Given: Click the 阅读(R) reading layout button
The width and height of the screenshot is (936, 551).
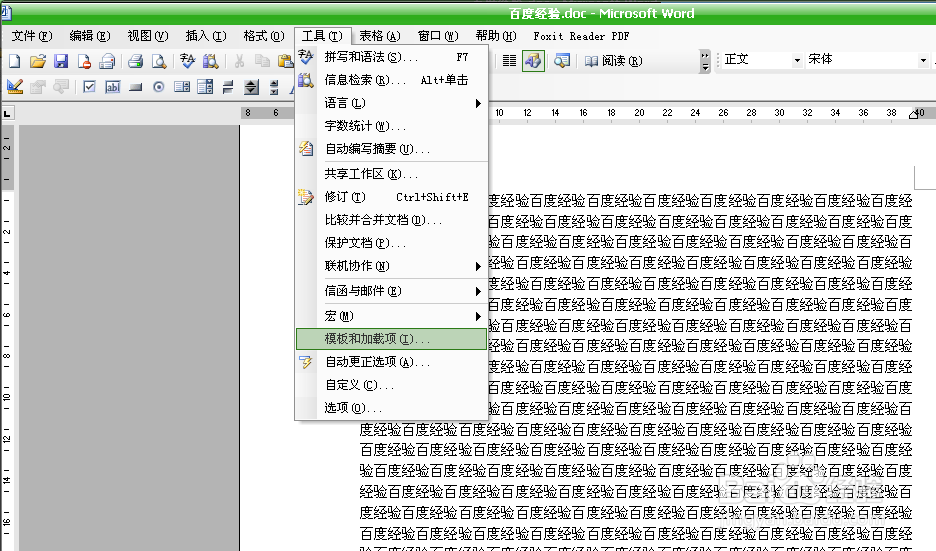Looking at the screenshot, I should [613, 61].
